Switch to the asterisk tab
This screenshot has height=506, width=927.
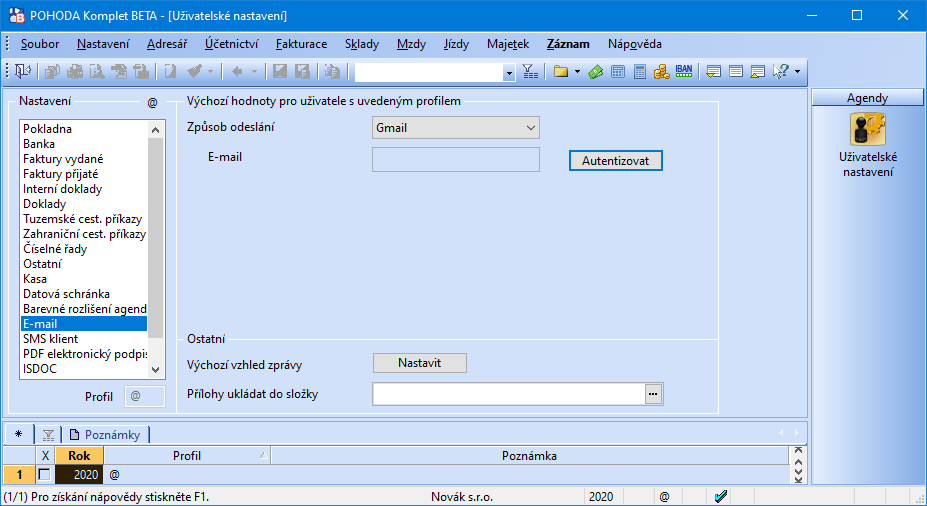[19, 434]
